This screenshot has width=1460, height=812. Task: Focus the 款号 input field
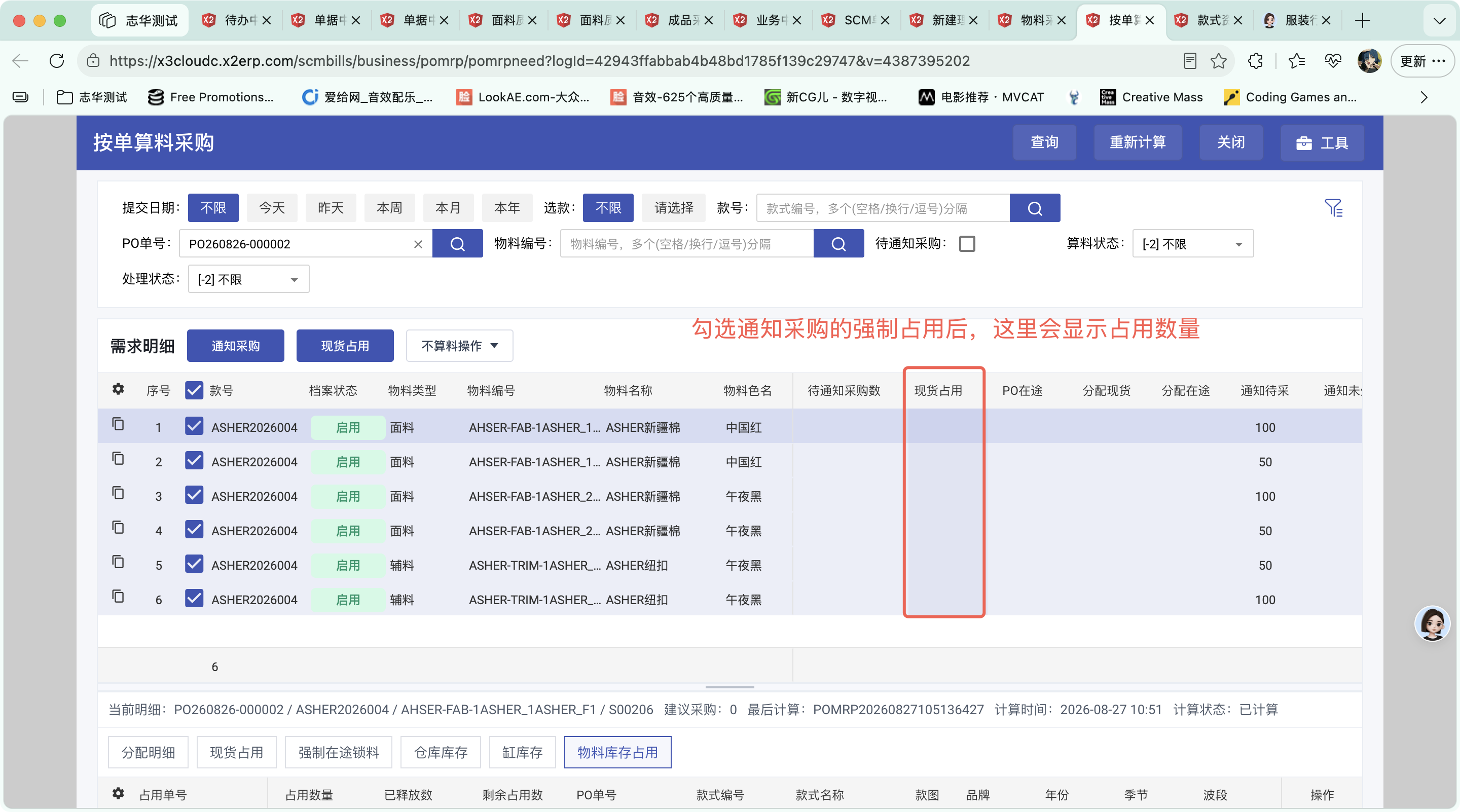click(x=883, y=208)
